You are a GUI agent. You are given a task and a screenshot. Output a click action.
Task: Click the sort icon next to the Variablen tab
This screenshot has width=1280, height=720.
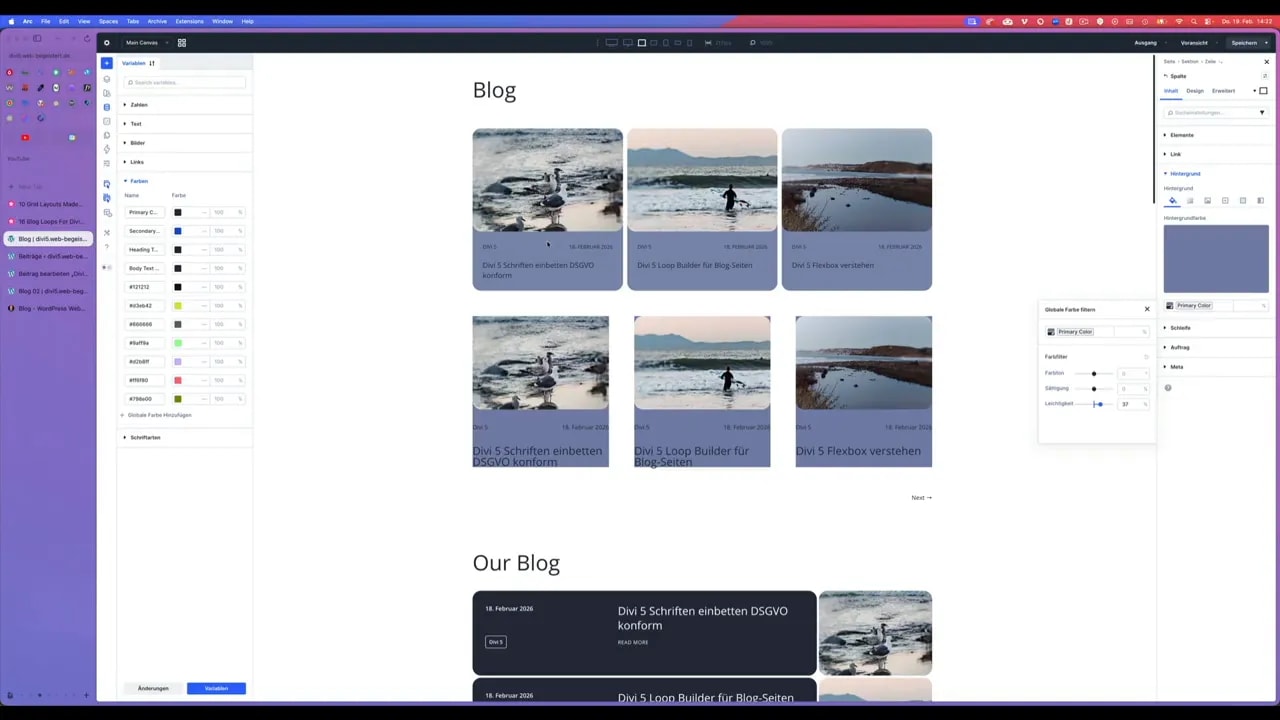pos(152,63)
